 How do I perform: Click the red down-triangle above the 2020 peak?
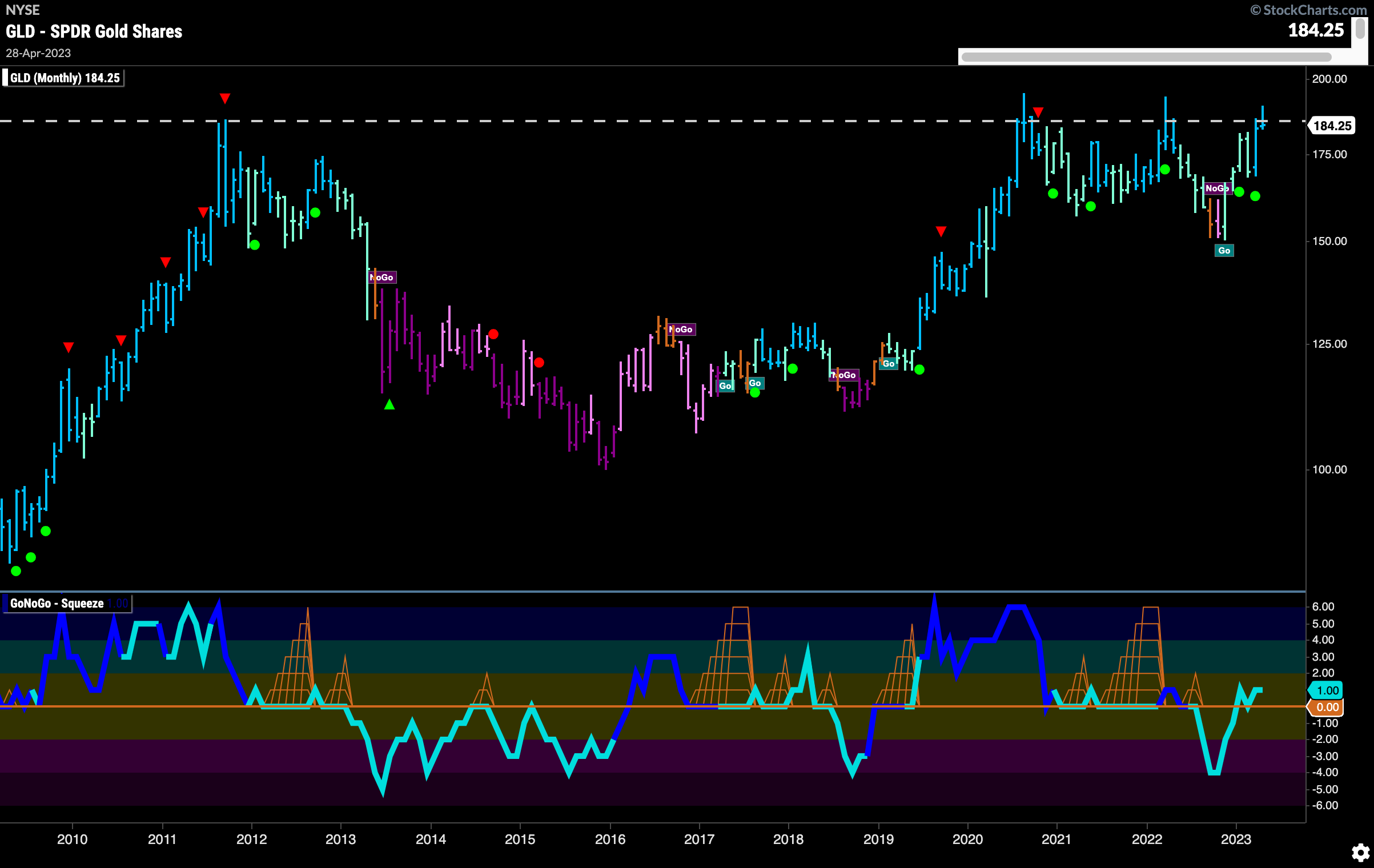tap(1038, 112)
